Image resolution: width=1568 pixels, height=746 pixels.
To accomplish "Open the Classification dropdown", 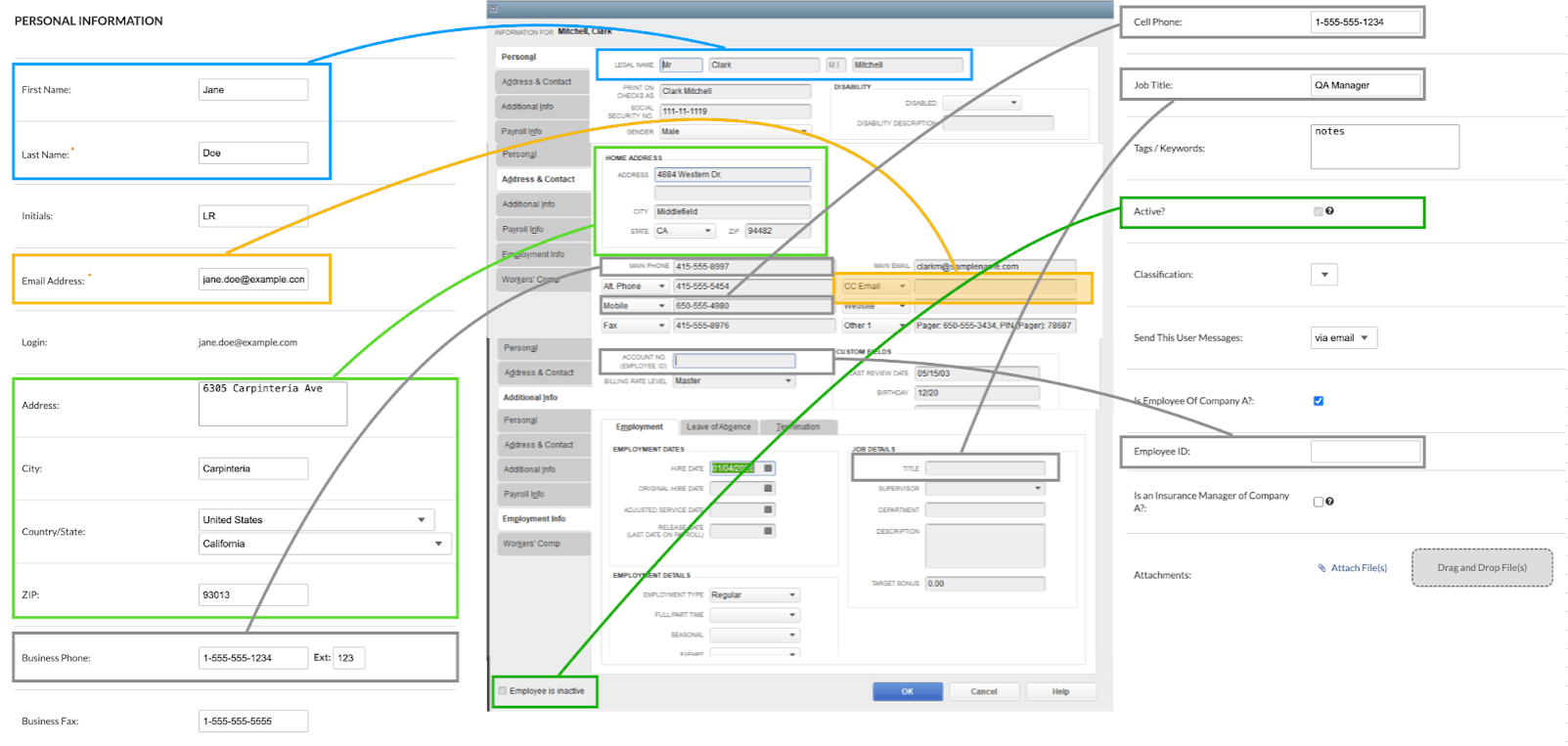I will [1324, 275].
